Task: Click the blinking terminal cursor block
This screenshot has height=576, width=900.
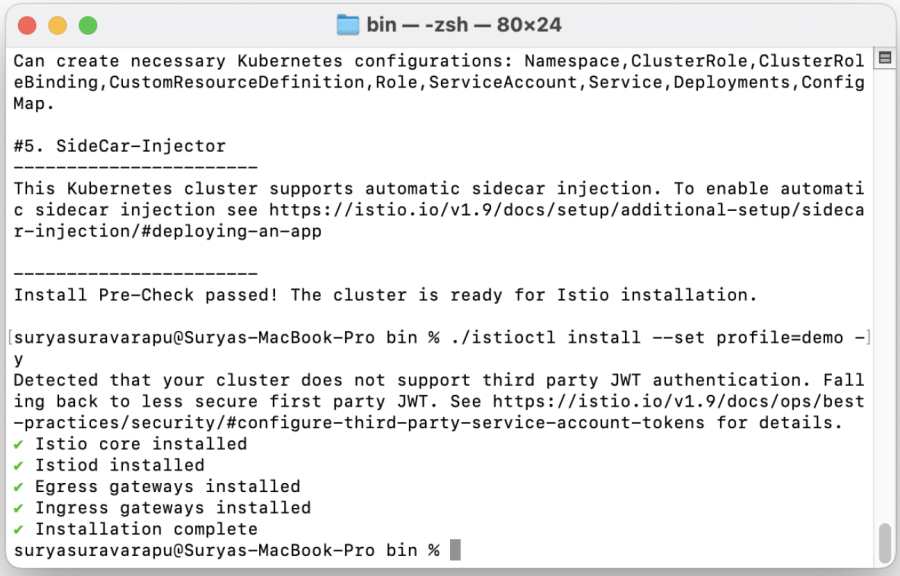Action: 457,550
